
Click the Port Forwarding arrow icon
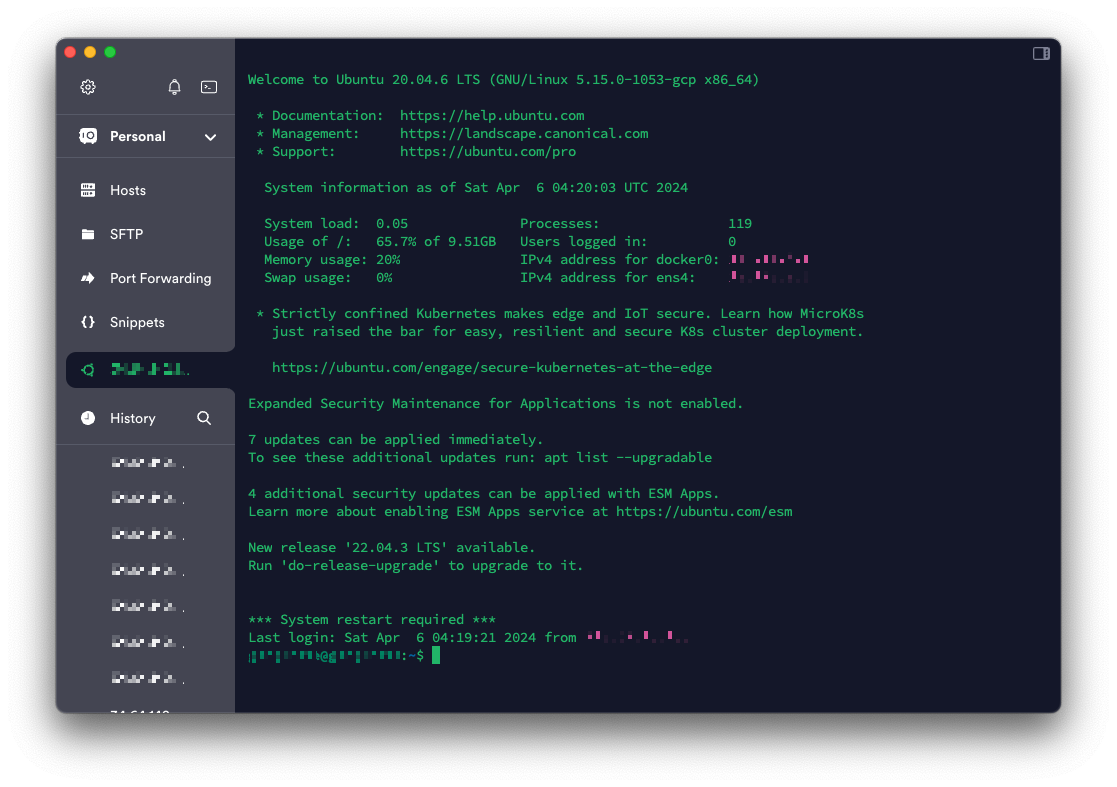click(x=88, y=278)
